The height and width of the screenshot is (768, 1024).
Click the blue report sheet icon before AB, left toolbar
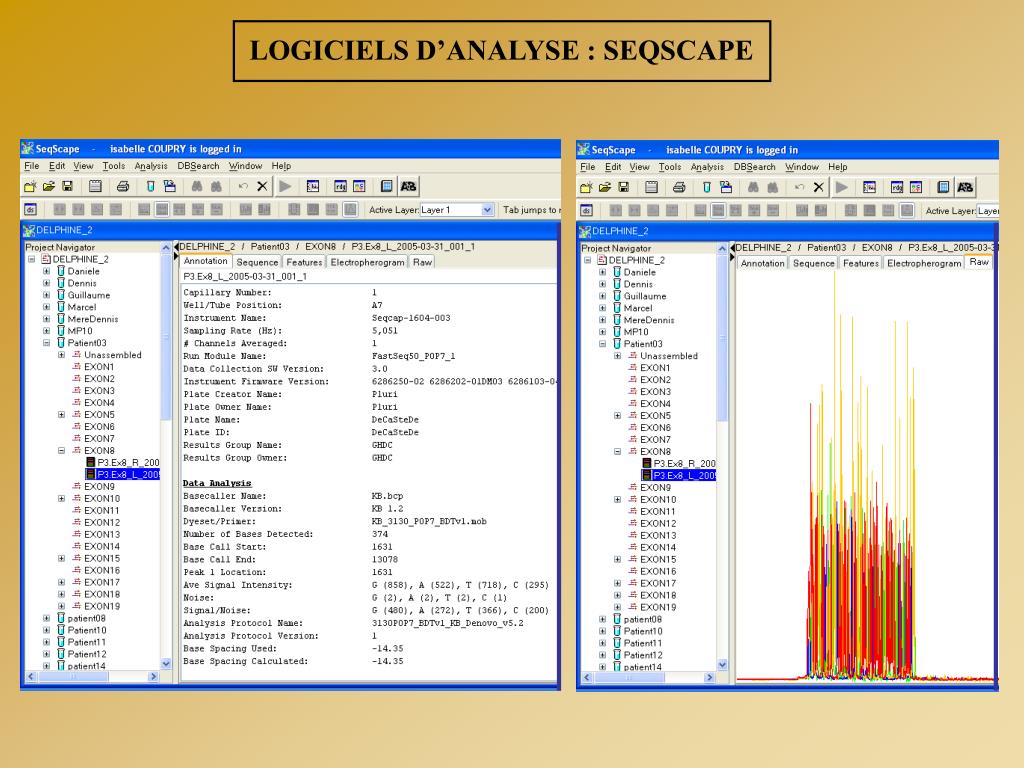click(x=387, y=187)
